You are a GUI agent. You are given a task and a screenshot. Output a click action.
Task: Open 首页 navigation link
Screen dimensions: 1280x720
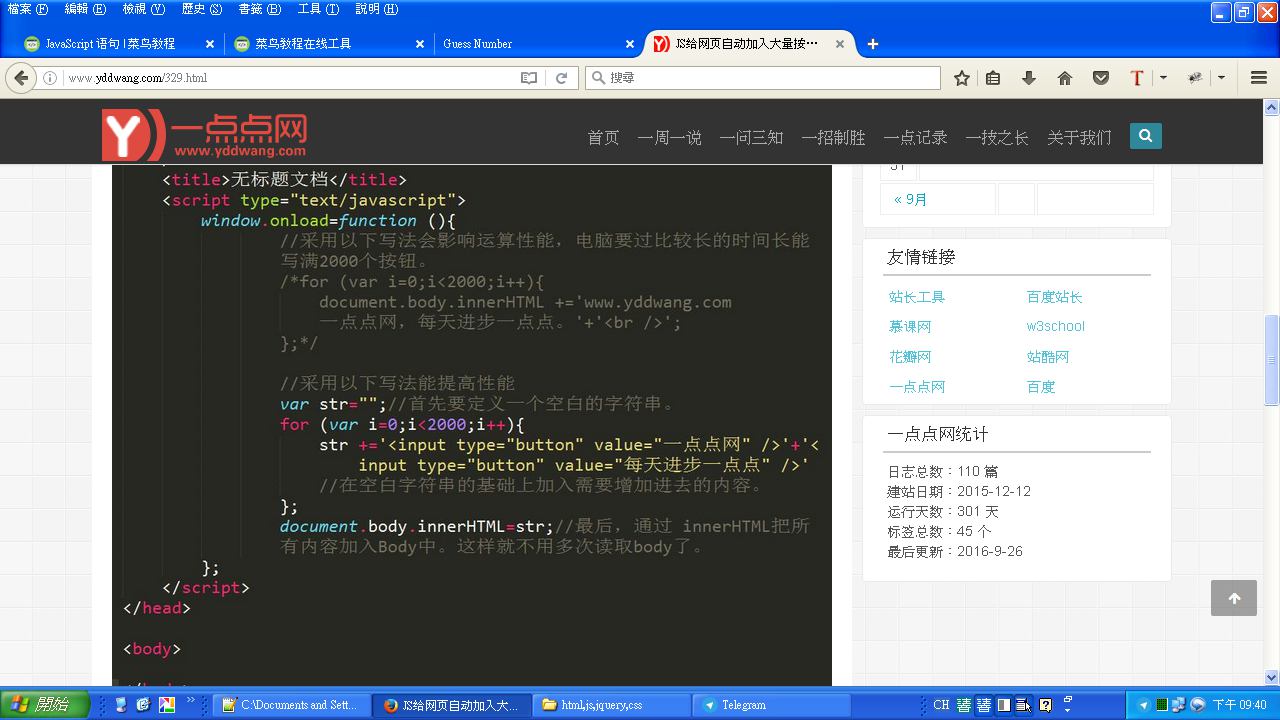pos(603,138)
